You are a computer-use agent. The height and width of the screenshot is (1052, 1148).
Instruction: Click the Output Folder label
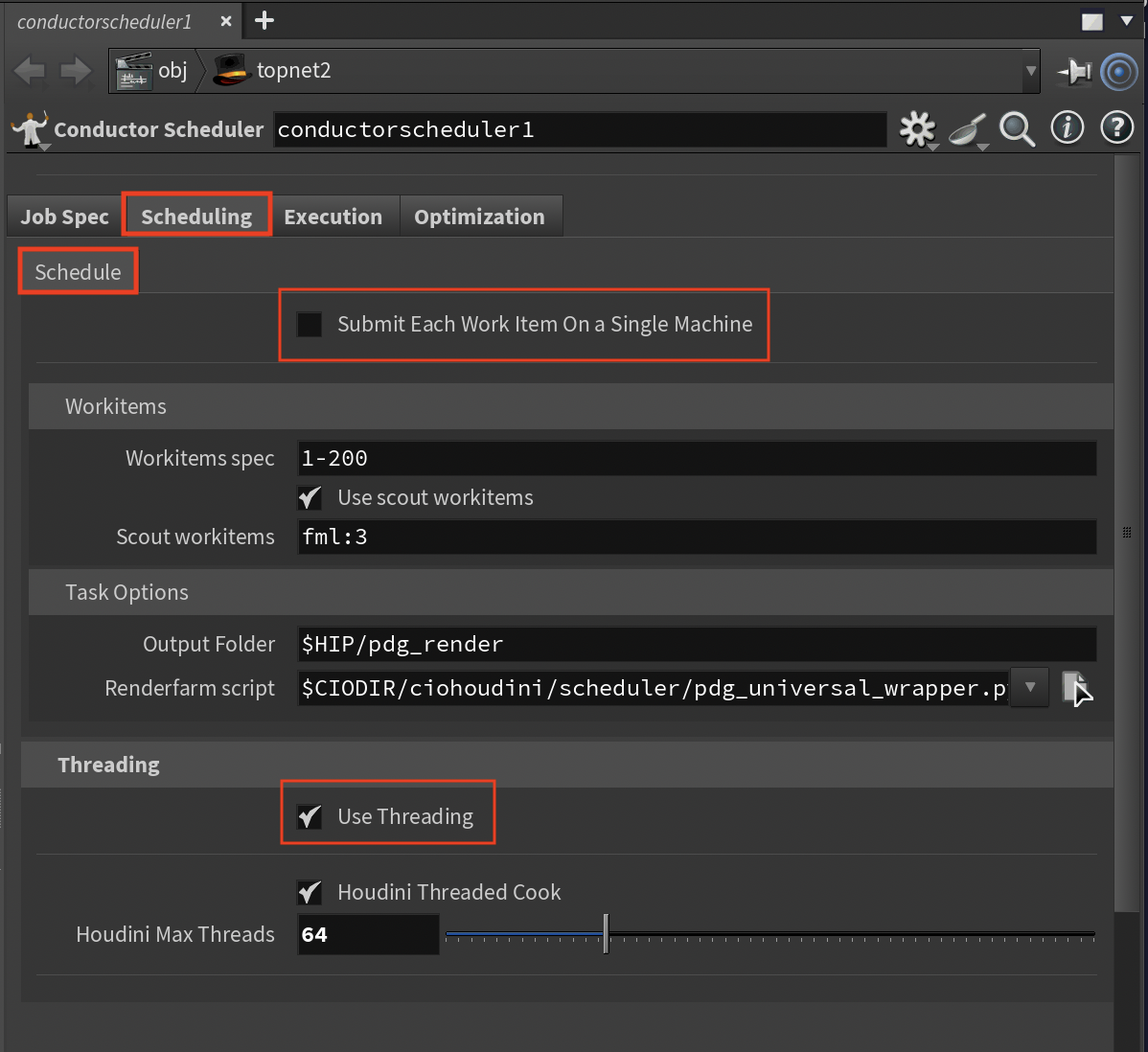point(209,644)
